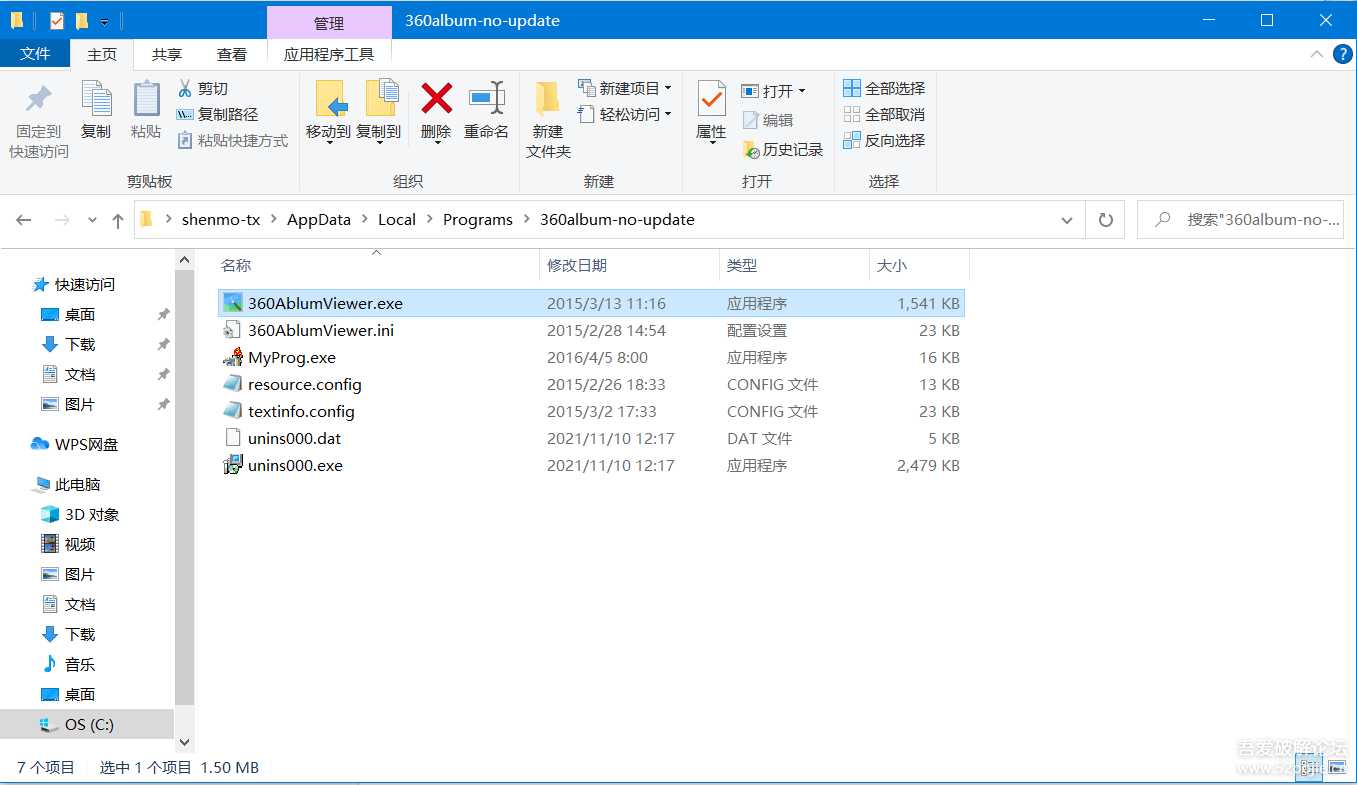Click 全部选择 to select all items

tap(884, 87)
